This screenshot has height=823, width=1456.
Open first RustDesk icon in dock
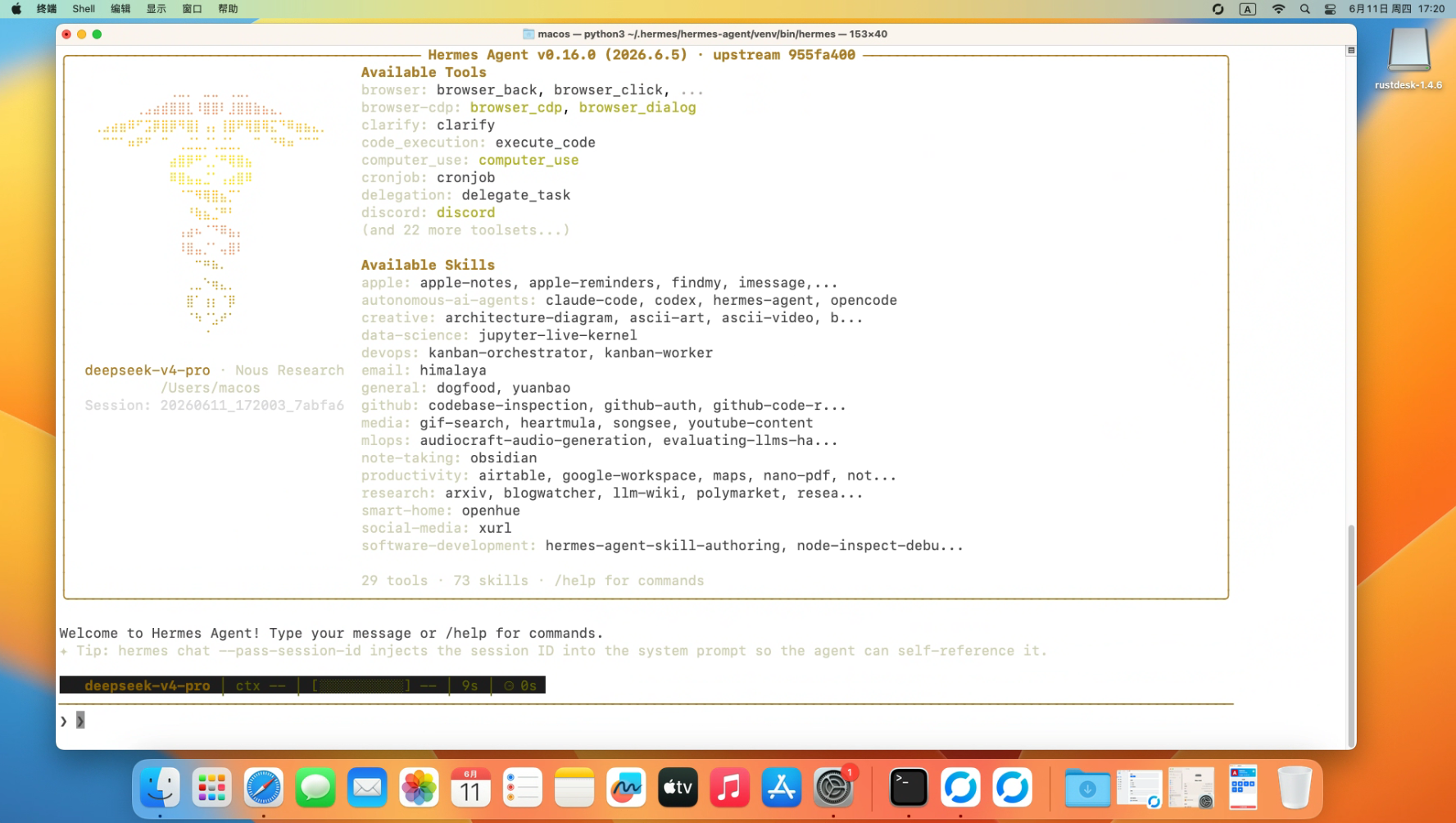pos(960,788)
